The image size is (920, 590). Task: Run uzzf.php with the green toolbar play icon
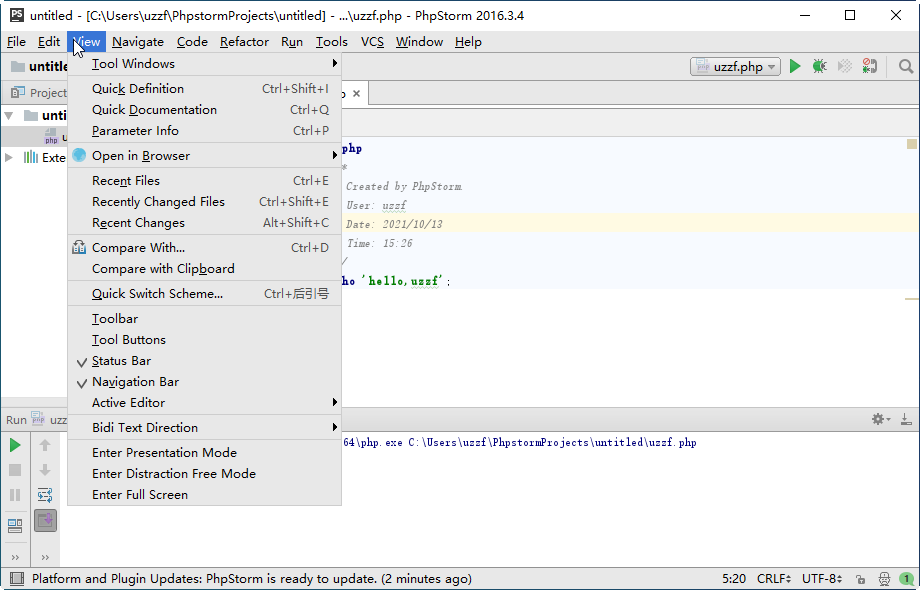coord(795,66)
